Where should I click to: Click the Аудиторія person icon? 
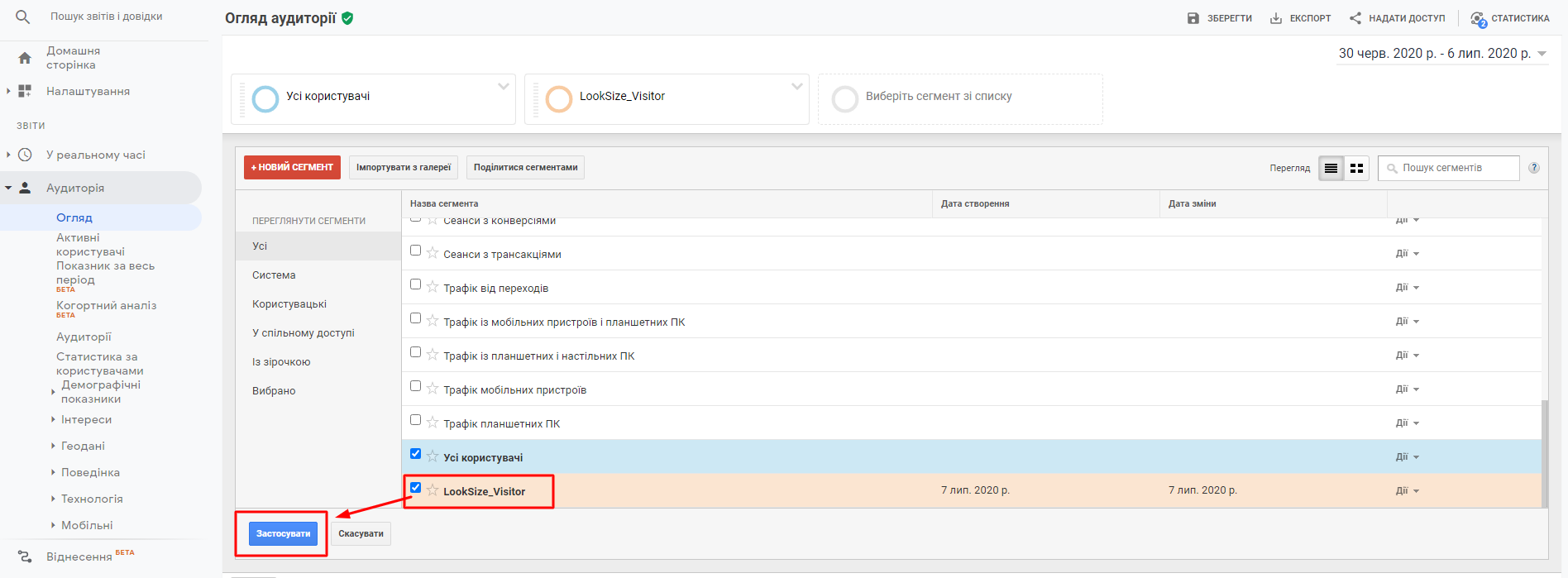coord(25,188)
